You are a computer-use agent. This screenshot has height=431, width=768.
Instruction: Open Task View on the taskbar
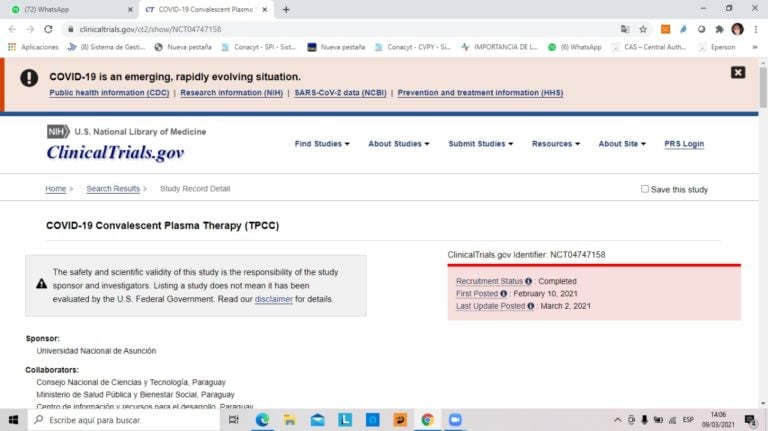pyautogui.click(x=234, y=420)
